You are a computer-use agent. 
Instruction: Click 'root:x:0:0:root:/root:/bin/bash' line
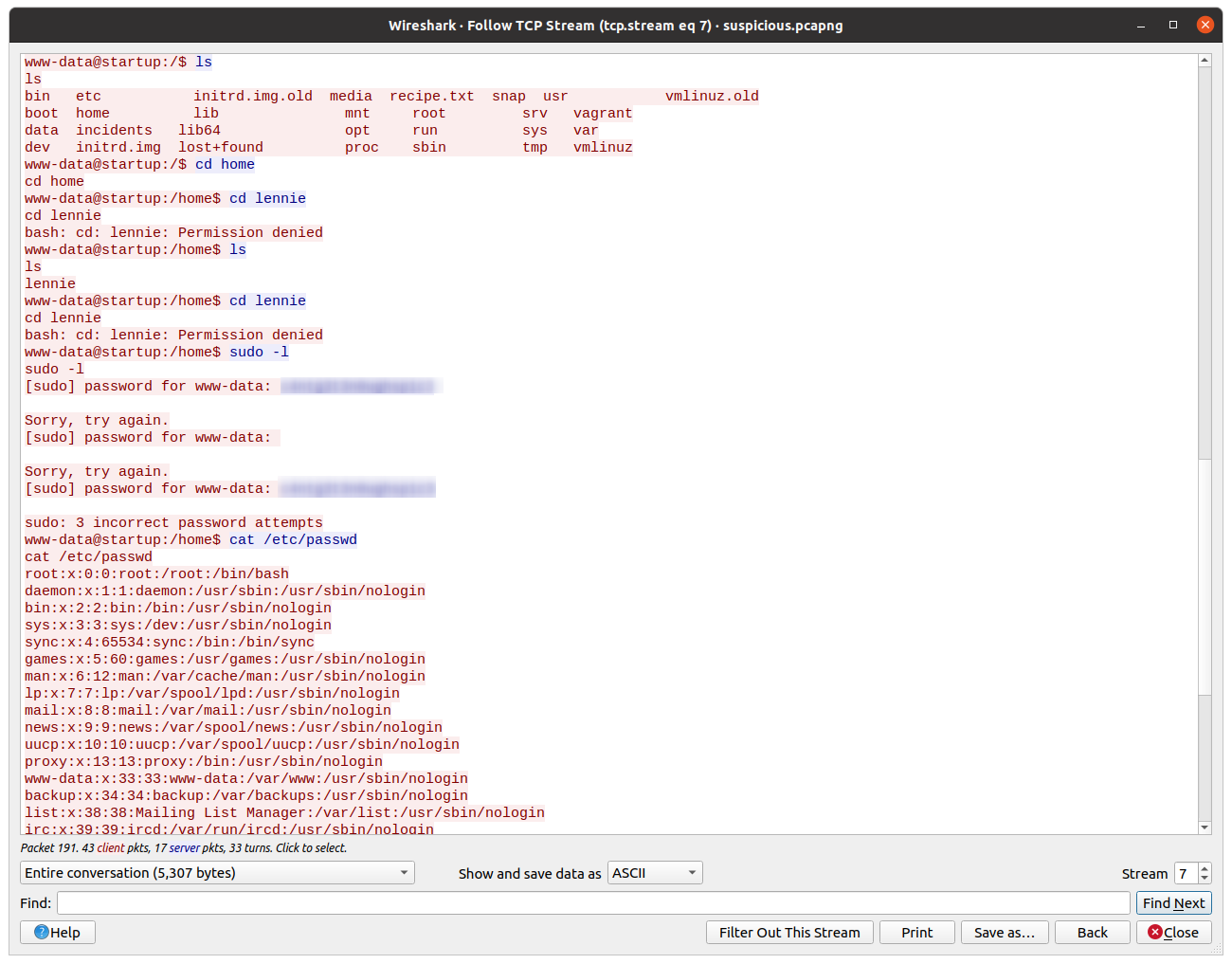pos(156,573)
